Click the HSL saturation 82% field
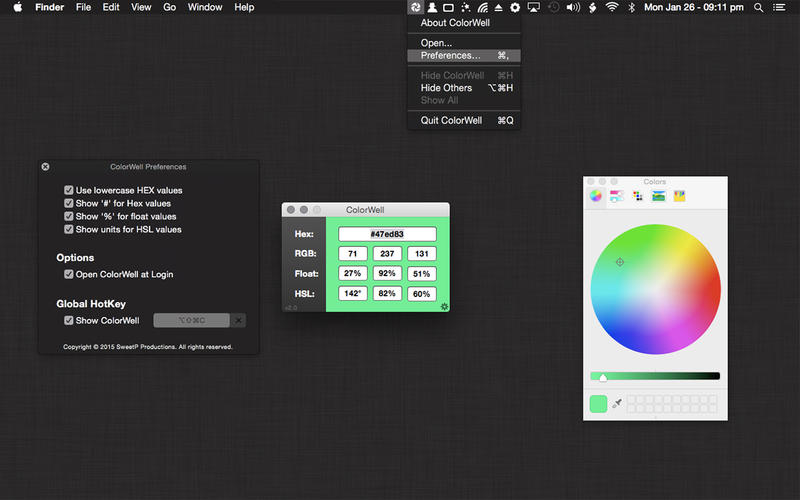This screenshot has width=800, height=500. (387, 293)
